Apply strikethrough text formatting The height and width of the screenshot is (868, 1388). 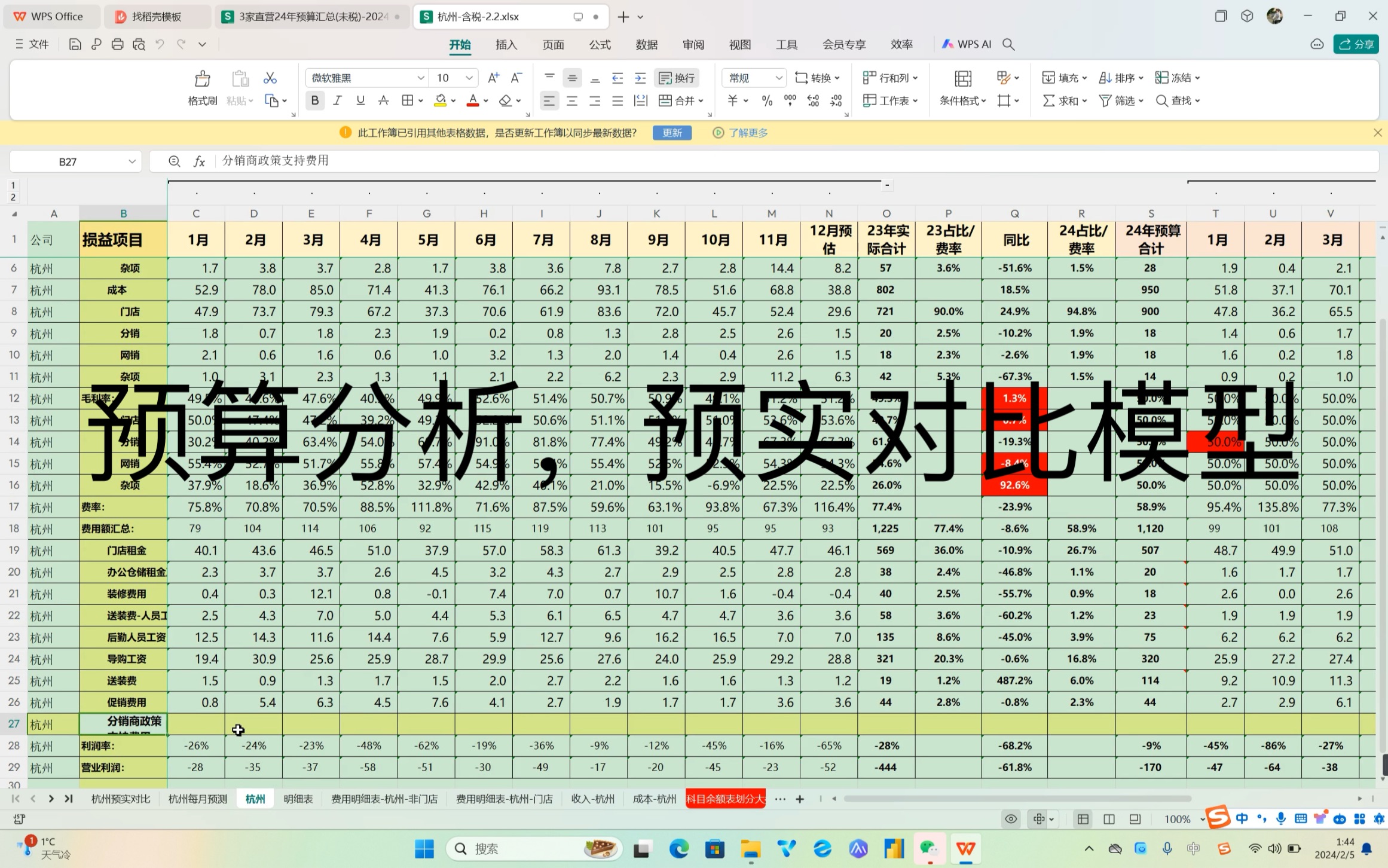click(383, 101)
